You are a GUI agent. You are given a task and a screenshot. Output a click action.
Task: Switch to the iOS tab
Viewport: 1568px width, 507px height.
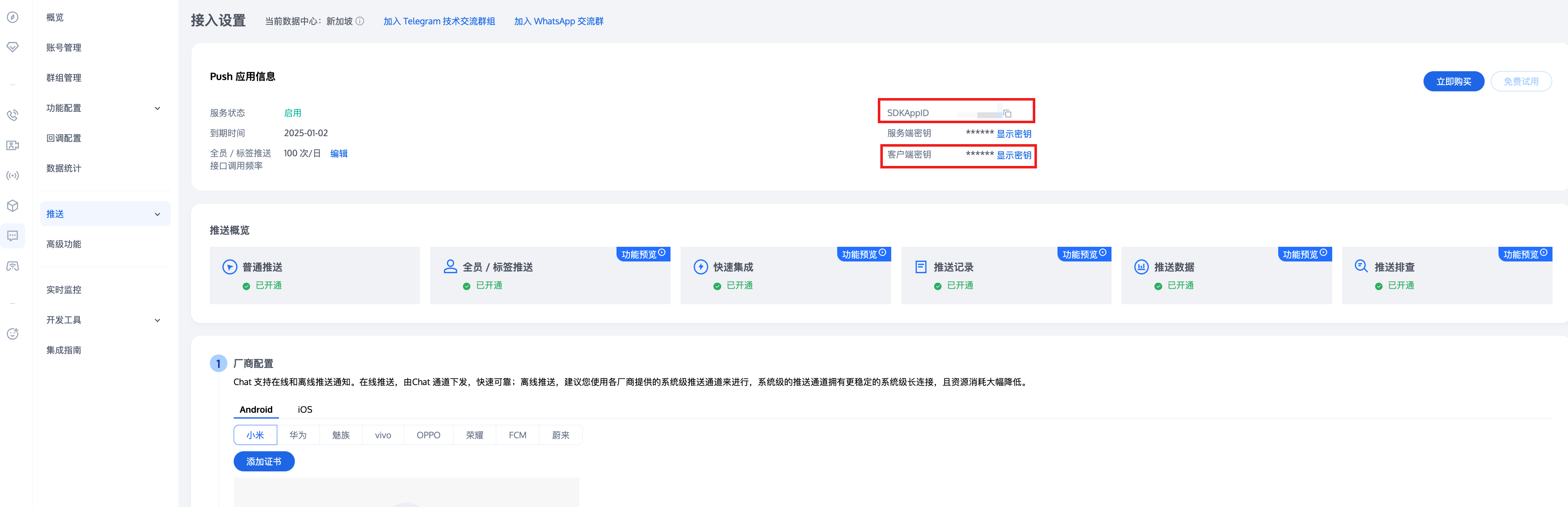[304, 410]
